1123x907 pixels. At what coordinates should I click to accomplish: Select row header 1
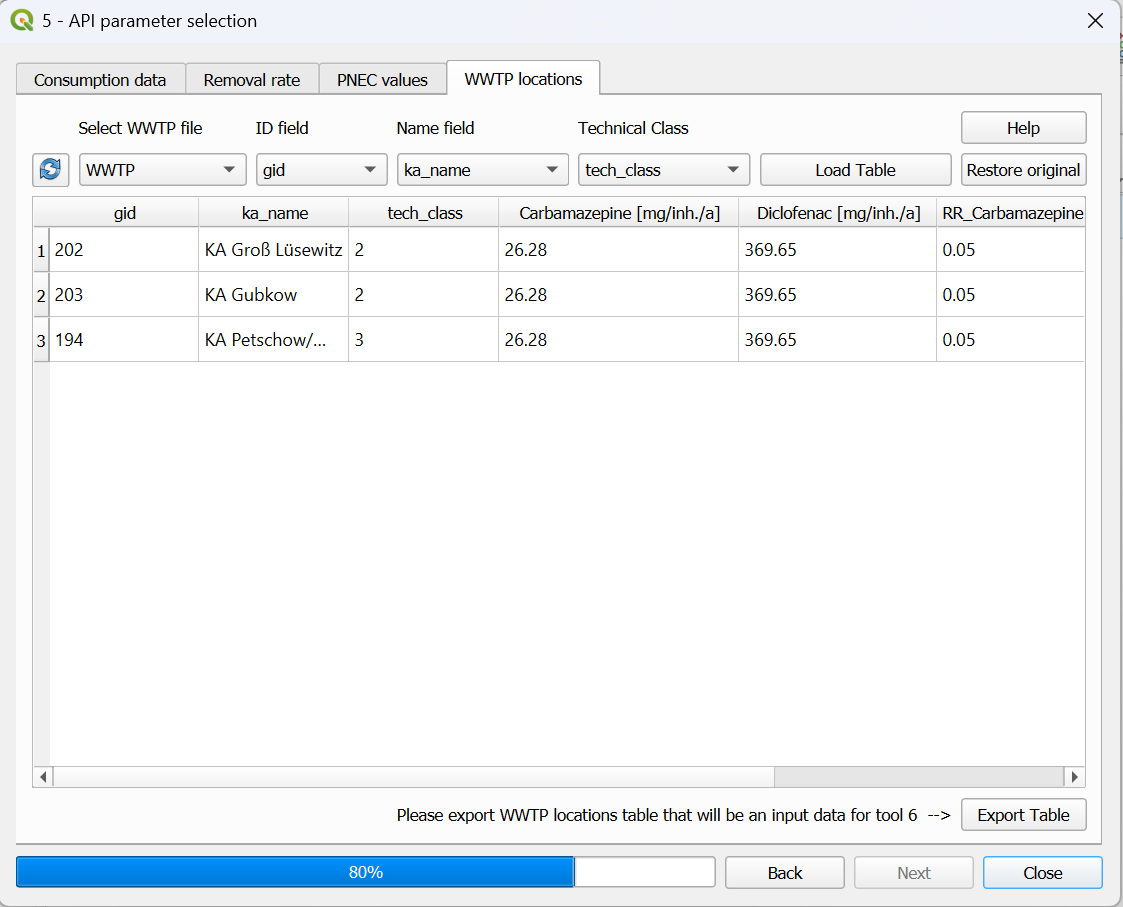pos(42,250)
